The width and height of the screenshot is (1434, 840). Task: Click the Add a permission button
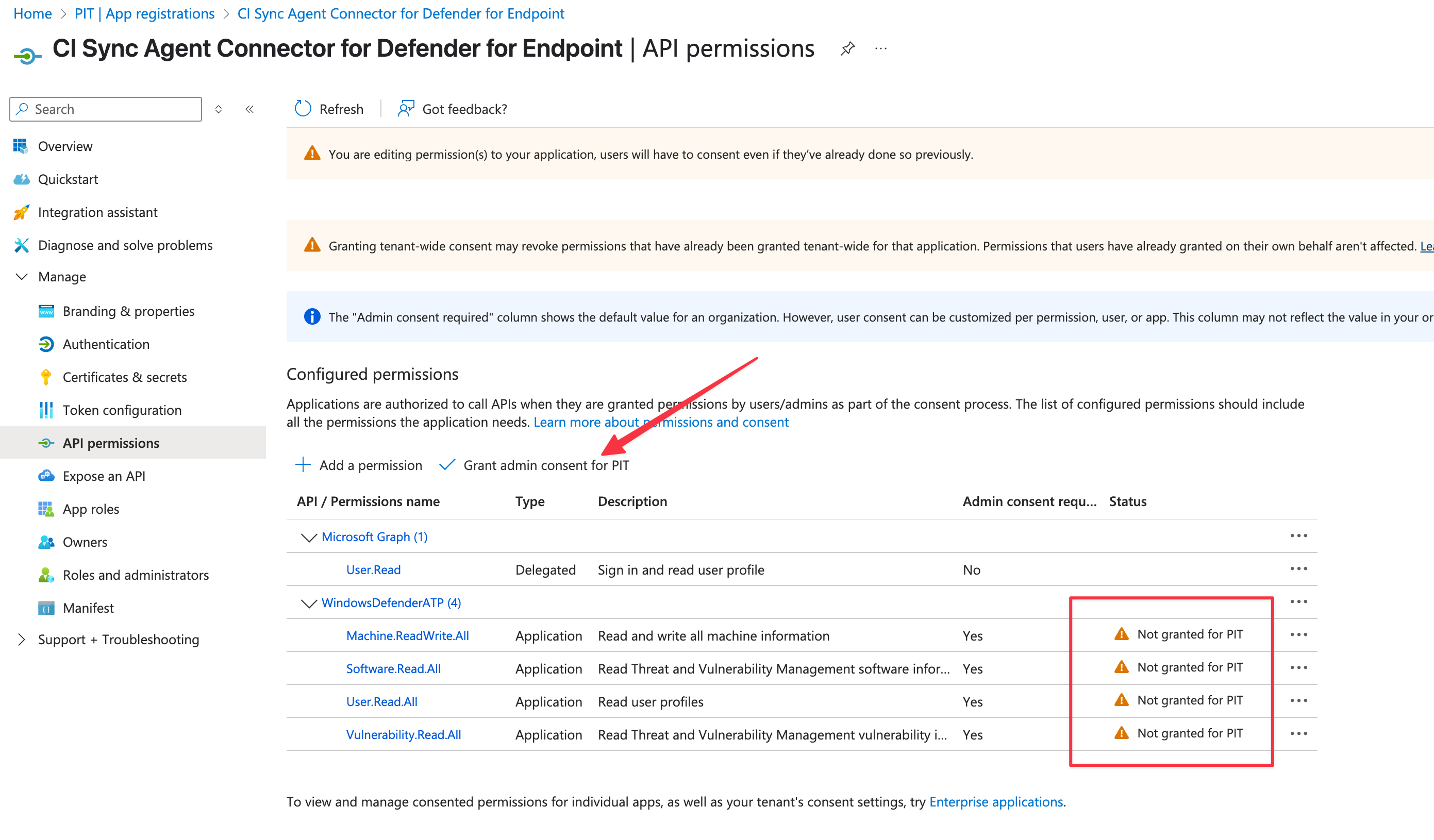point(359,465)
